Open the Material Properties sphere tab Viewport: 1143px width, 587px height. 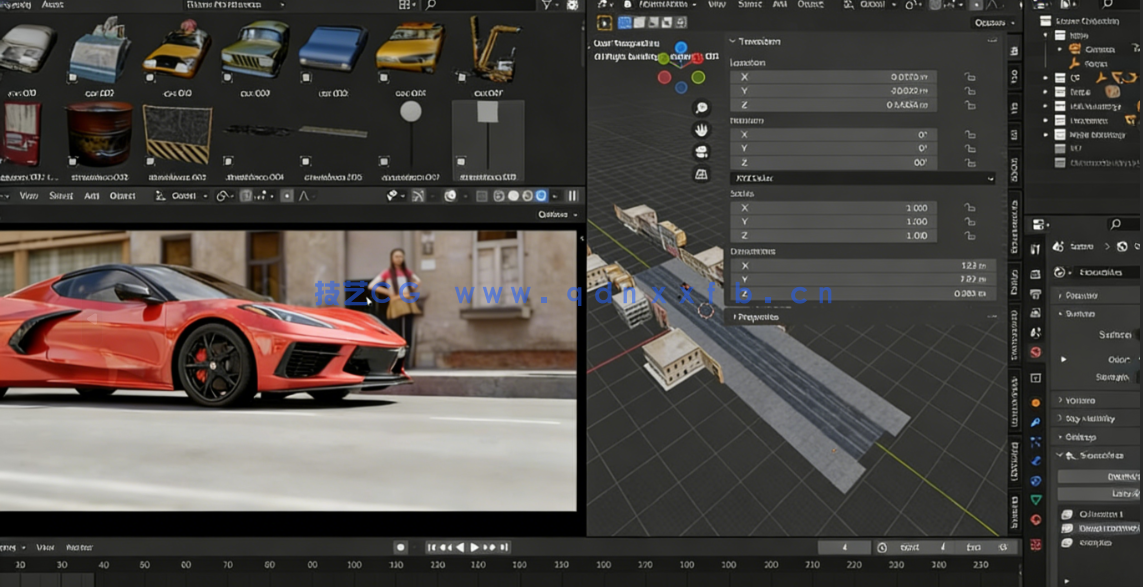[x=1035, y=516]
